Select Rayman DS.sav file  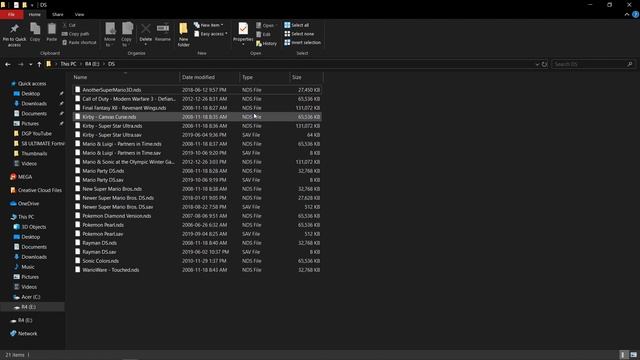click(x=198, y=252)
